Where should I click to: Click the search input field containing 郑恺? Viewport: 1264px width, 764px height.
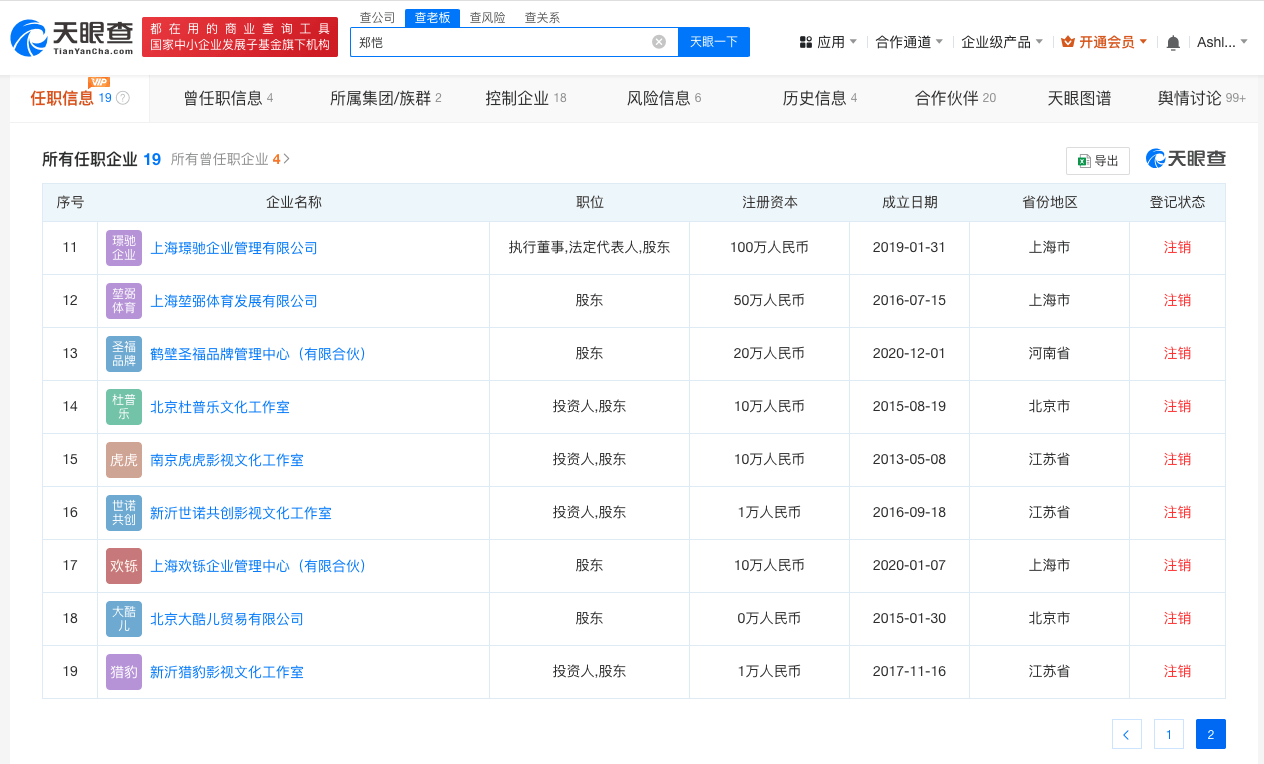[x=500, y=42]
